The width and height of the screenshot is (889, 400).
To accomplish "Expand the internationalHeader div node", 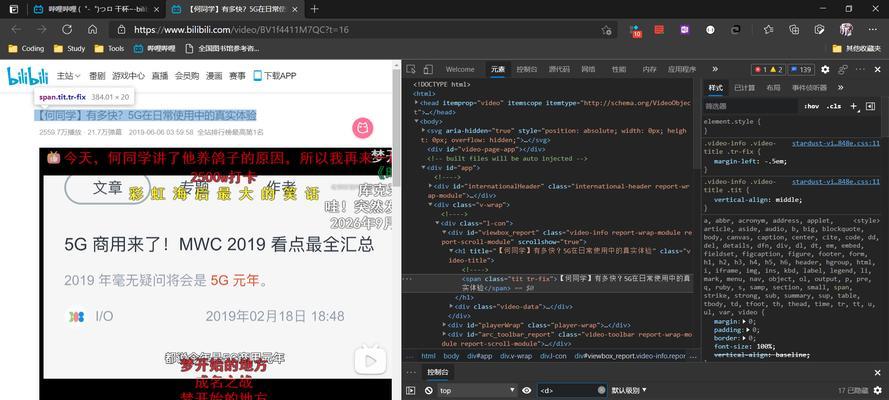I will [x=430, y=186].
